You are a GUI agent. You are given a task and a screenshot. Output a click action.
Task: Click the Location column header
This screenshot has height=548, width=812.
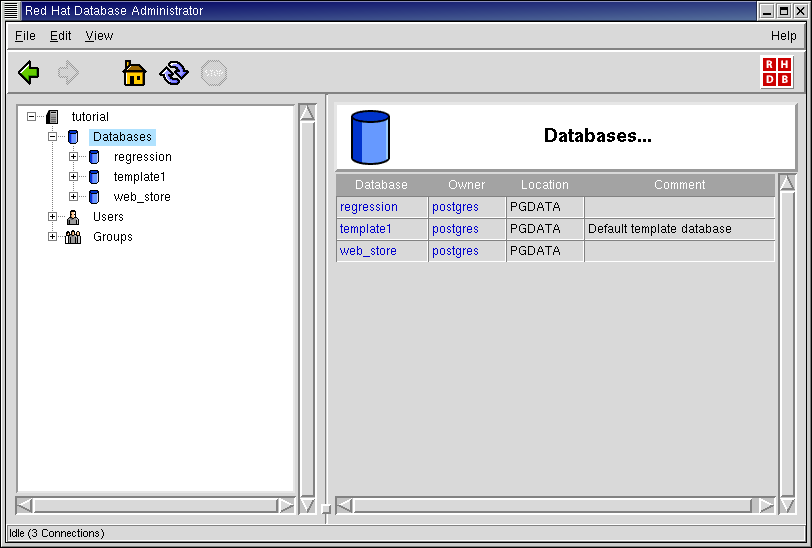tap(545, 185)
